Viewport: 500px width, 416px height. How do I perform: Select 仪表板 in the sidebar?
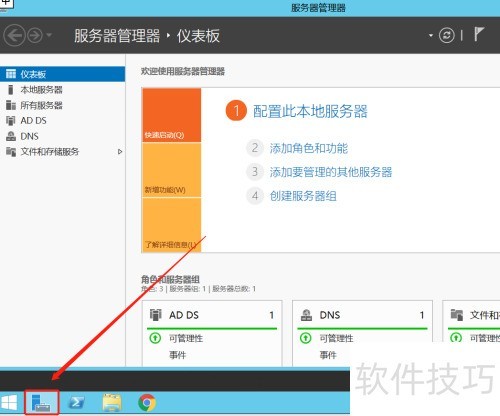pos(62,74)
